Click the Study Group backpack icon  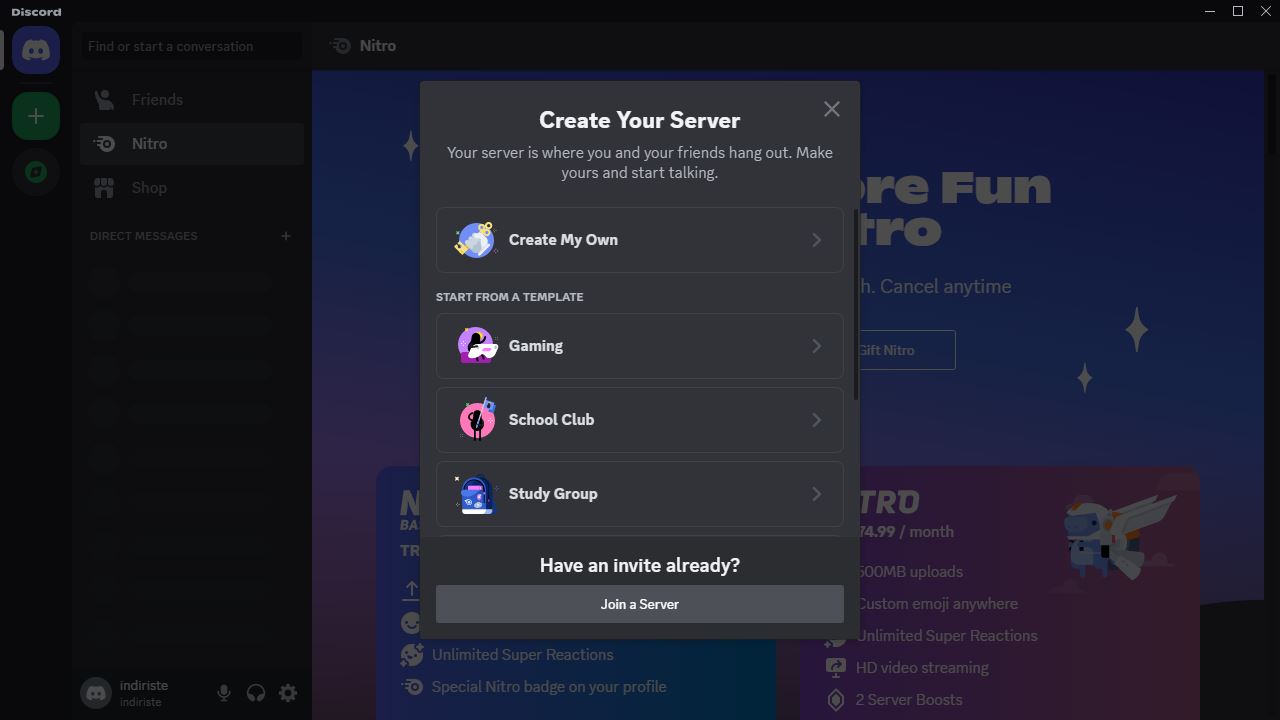[x=476, y=494]
